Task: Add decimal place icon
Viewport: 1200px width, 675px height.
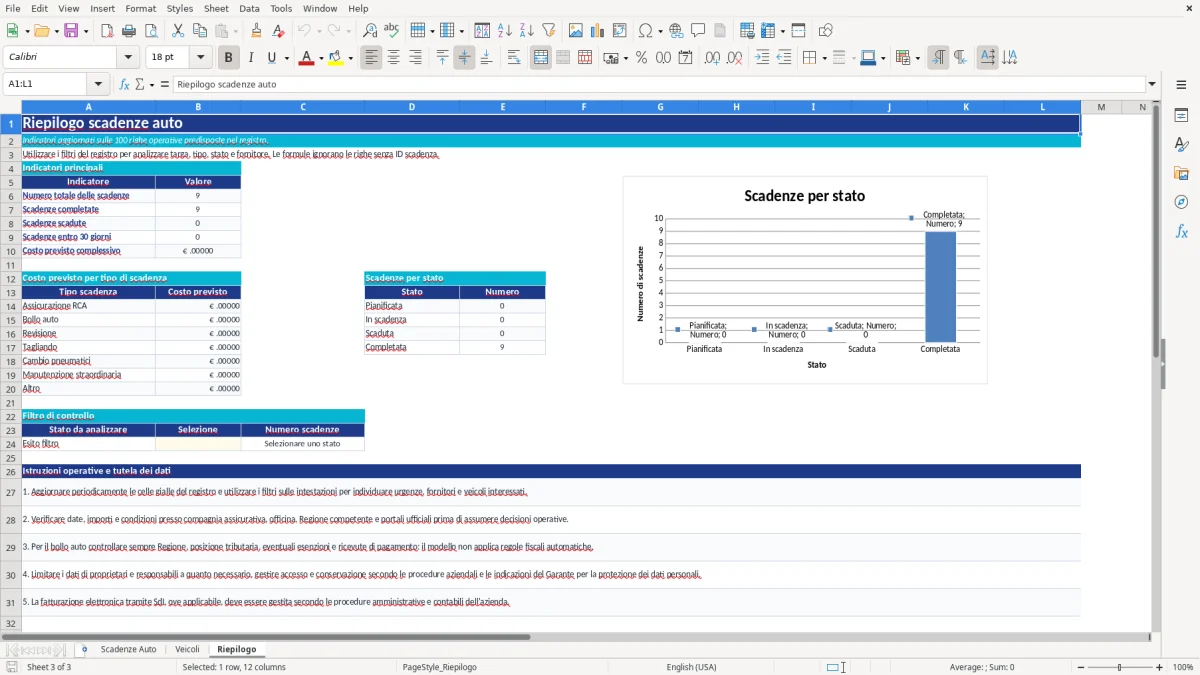Action: [712, 58]
